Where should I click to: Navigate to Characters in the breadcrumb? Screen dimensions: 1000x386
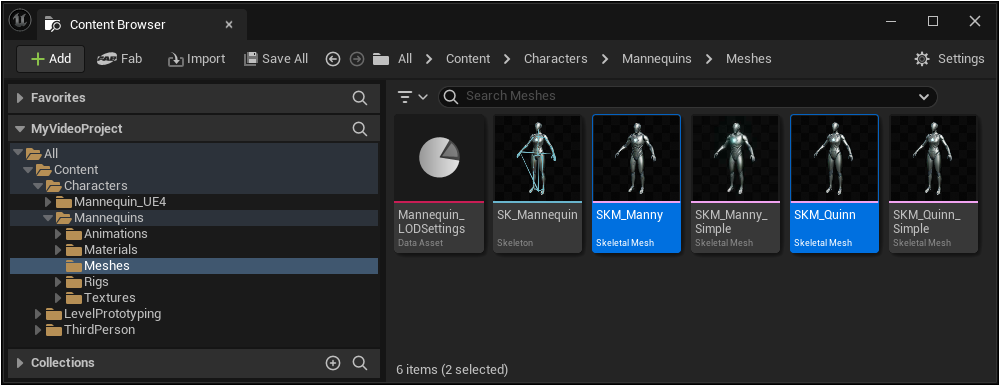[x=555, y=59]
